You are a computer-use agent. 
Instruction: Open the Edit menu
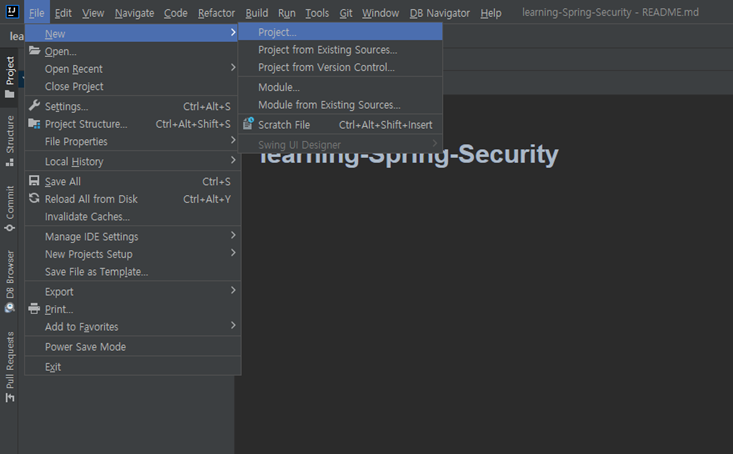[x=63, y=13]
